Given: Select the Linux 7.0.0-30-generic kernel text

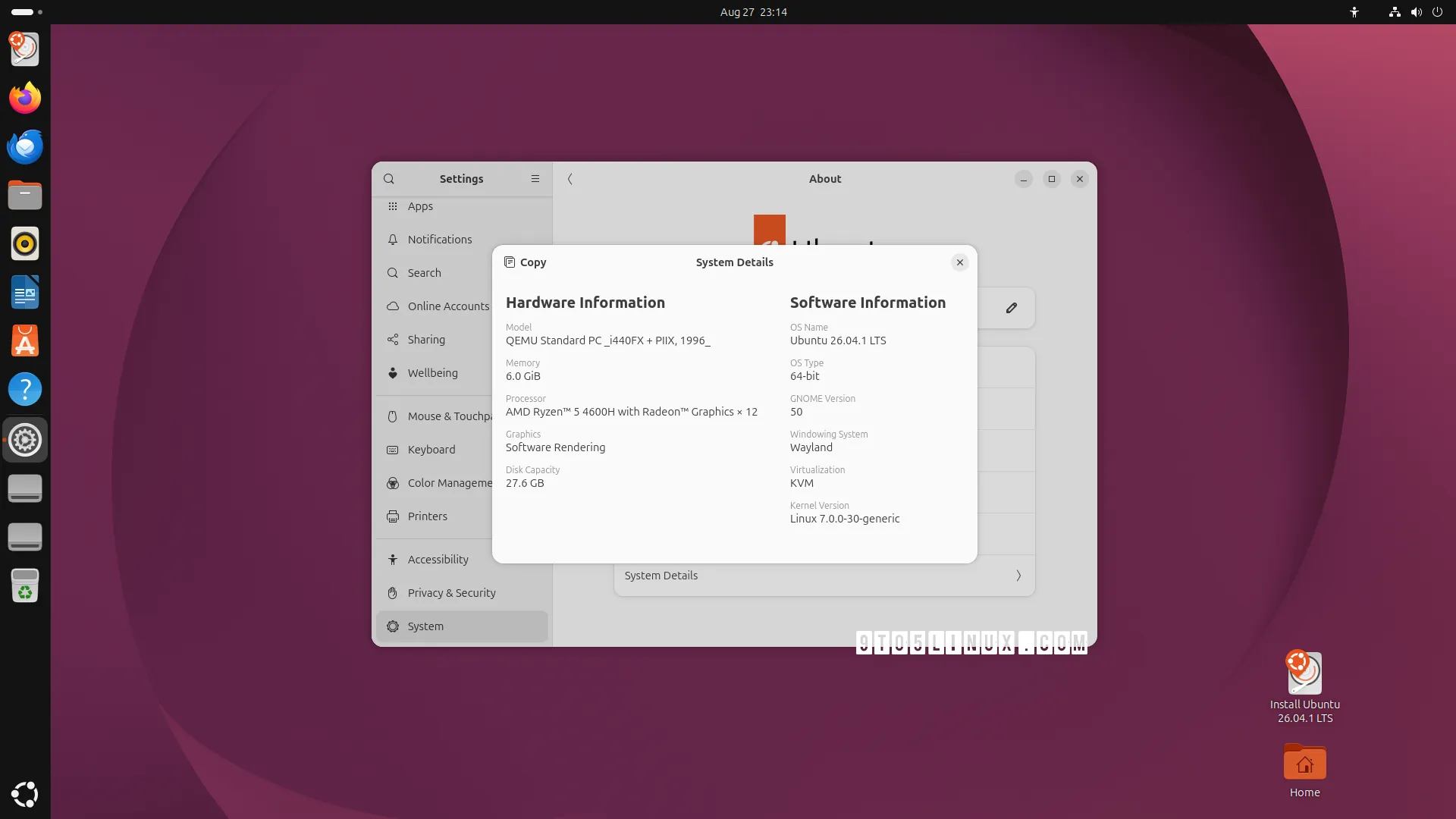Looking at the screenshot, I should click(x=845, y=519).
